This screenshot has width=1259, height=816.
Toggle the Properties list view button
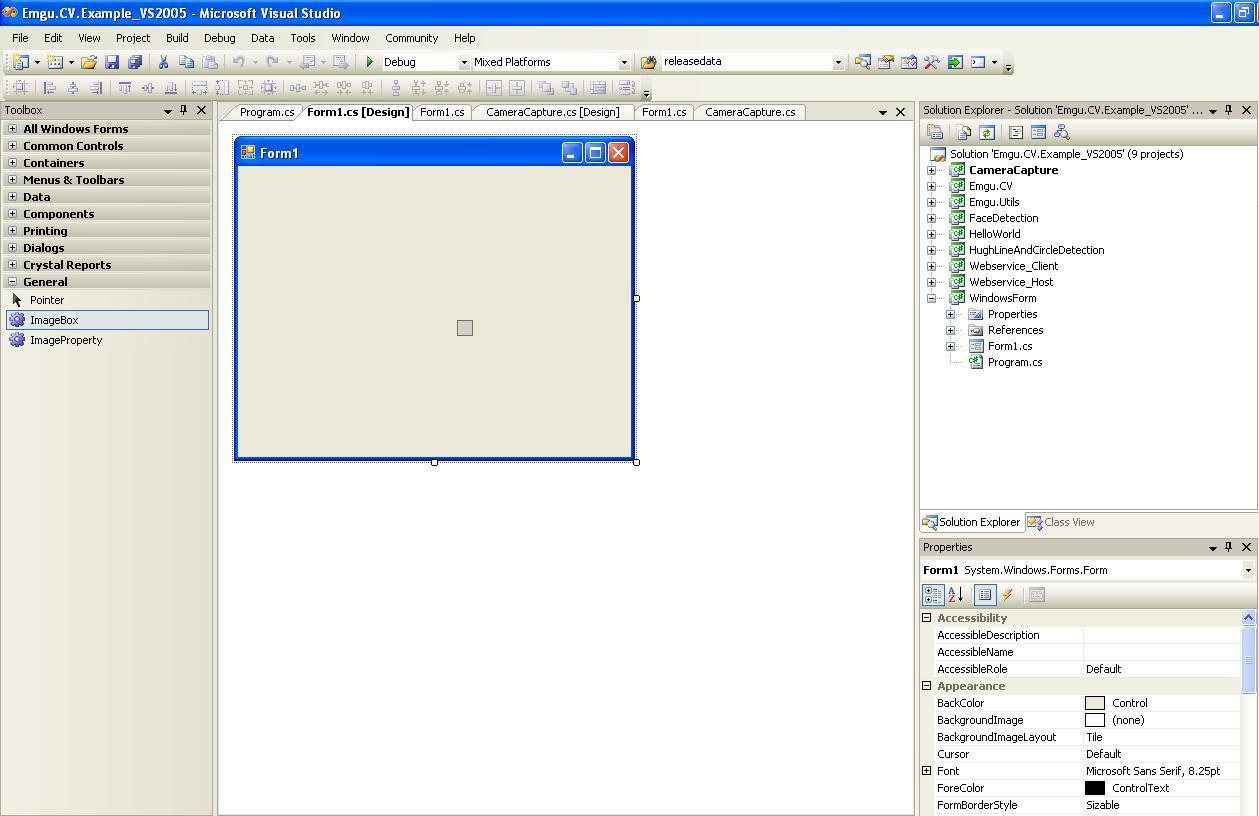coord(985,595)
